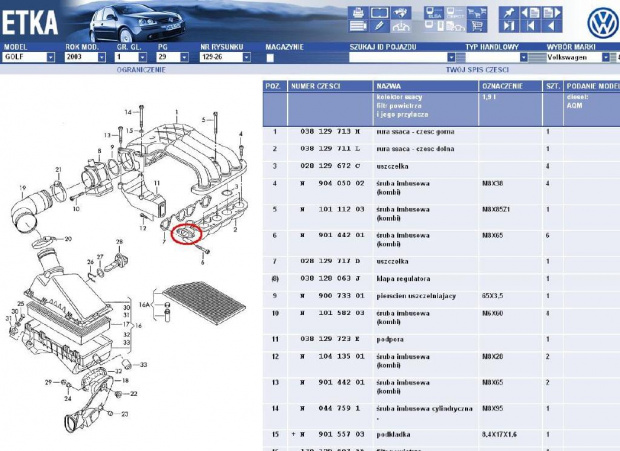Click the multiple shopping carts icon
Viewport: 620px width, 451px height.
pos(477,13)
